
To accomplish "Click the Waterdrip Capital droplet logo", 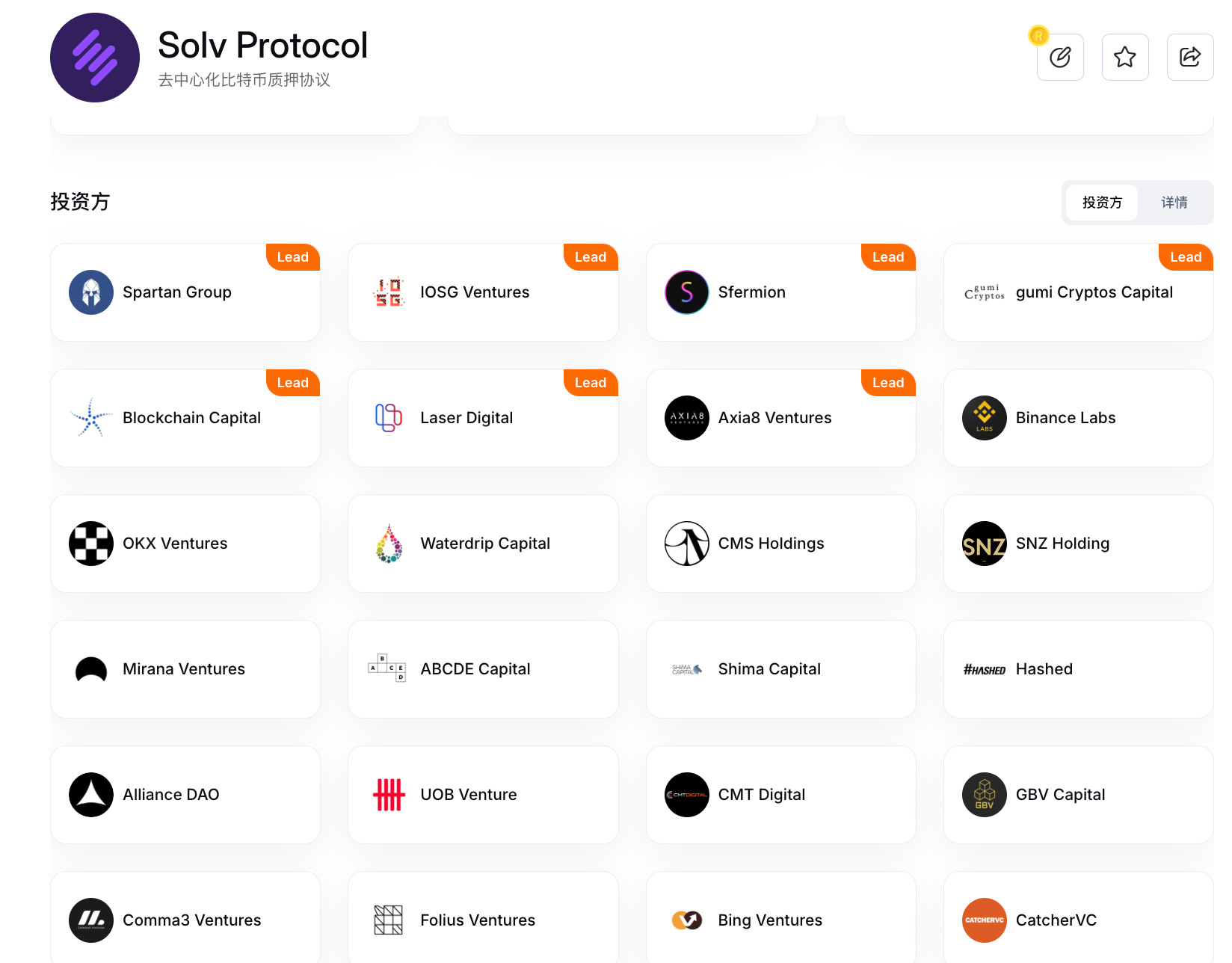I will [x=389, y=544].
